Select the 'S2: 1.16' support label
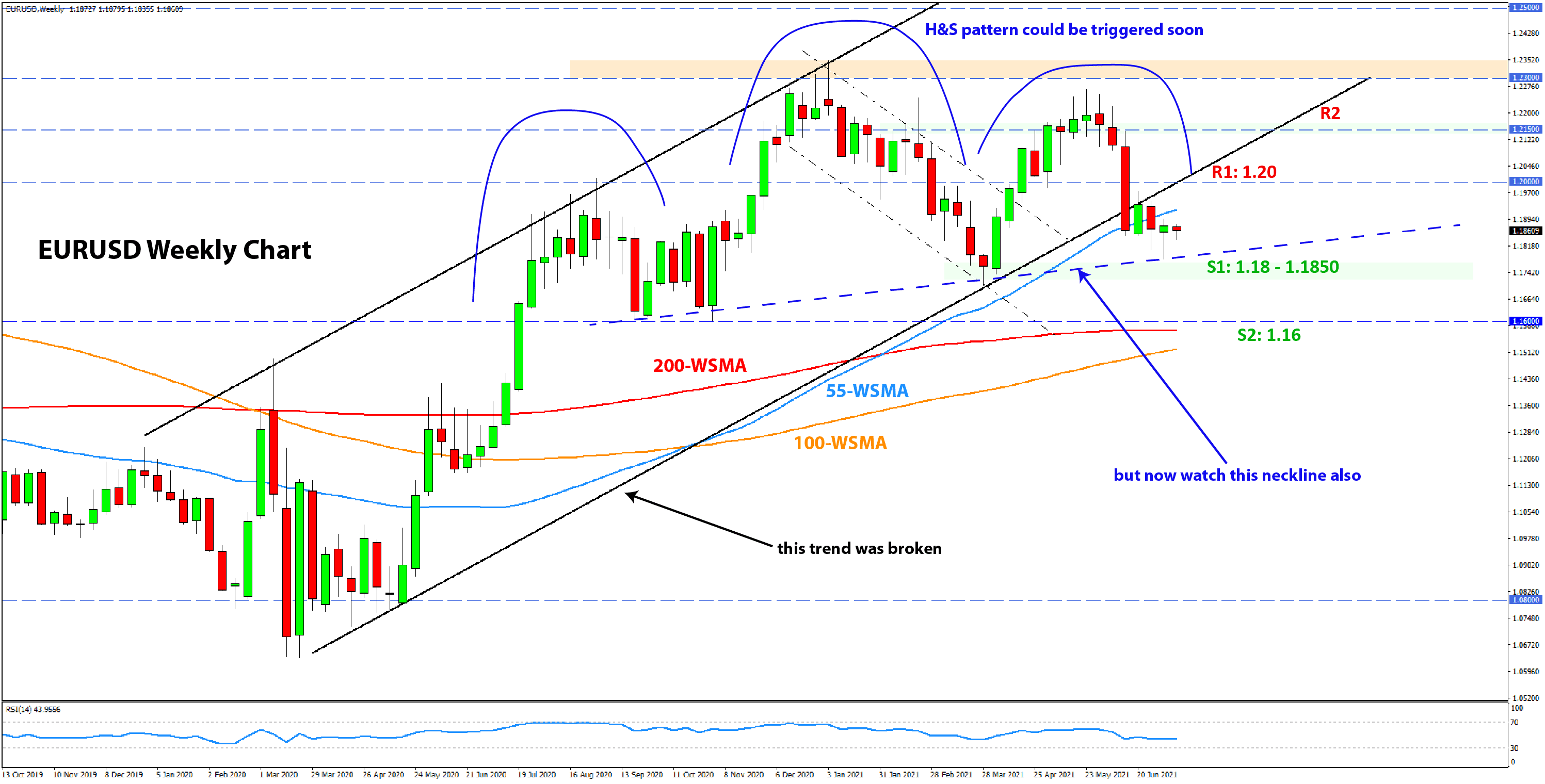The height and width of the screenshot is (784, 1545). [1268, 335]
